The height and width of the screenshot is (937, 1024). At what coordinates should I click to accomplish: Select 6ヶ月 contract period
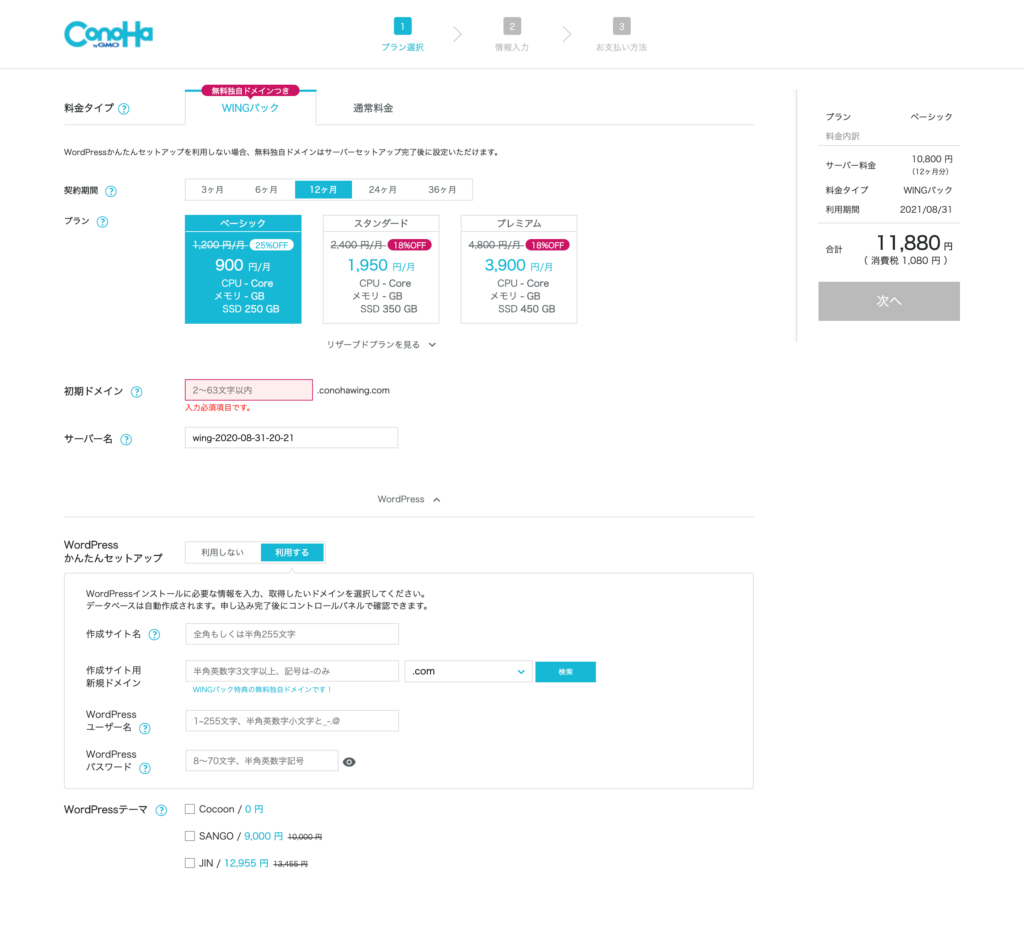click(x=266, y=189)
